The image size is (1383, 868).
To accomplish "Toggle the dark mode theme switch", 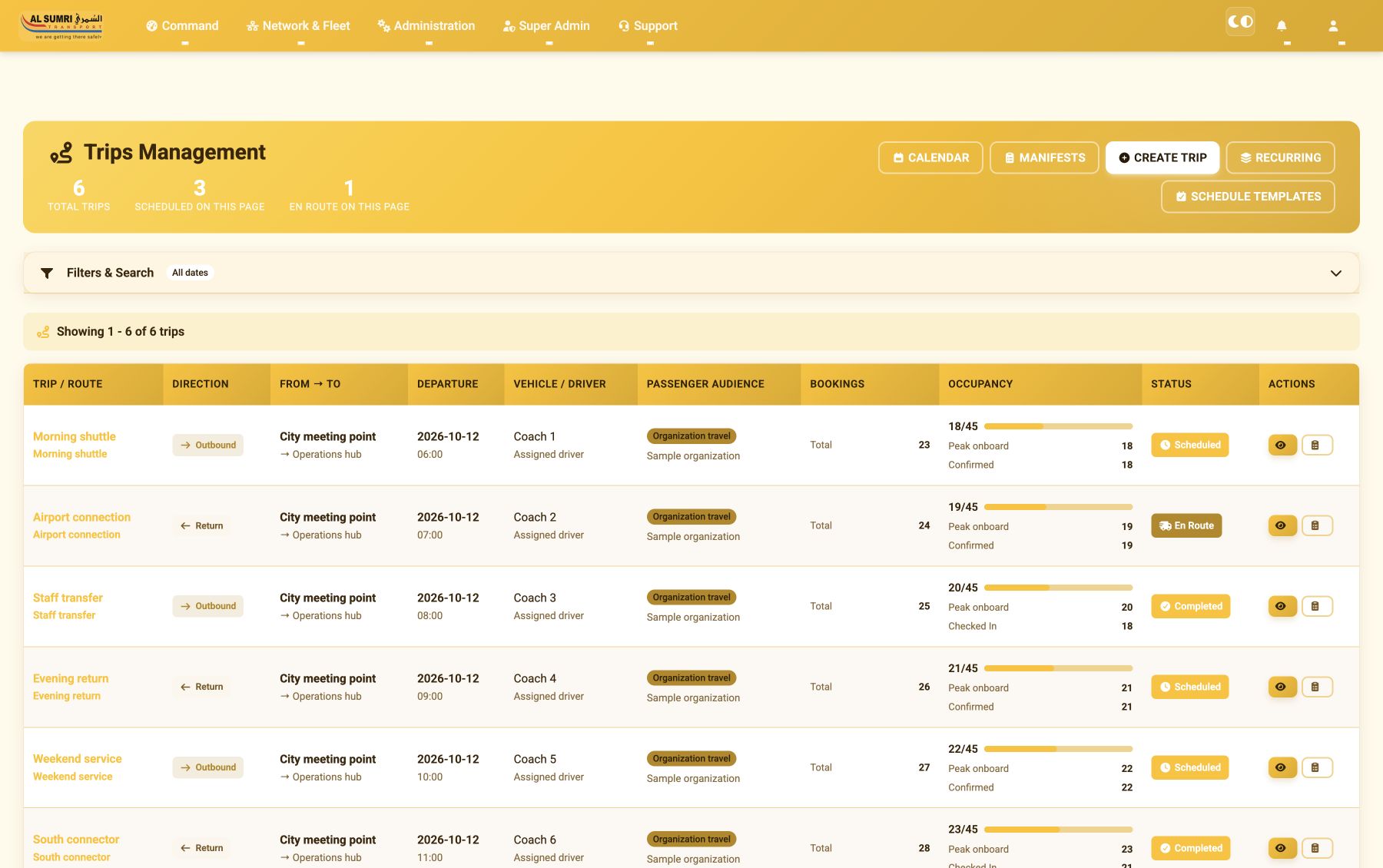I will click(x=1240, y=22).
